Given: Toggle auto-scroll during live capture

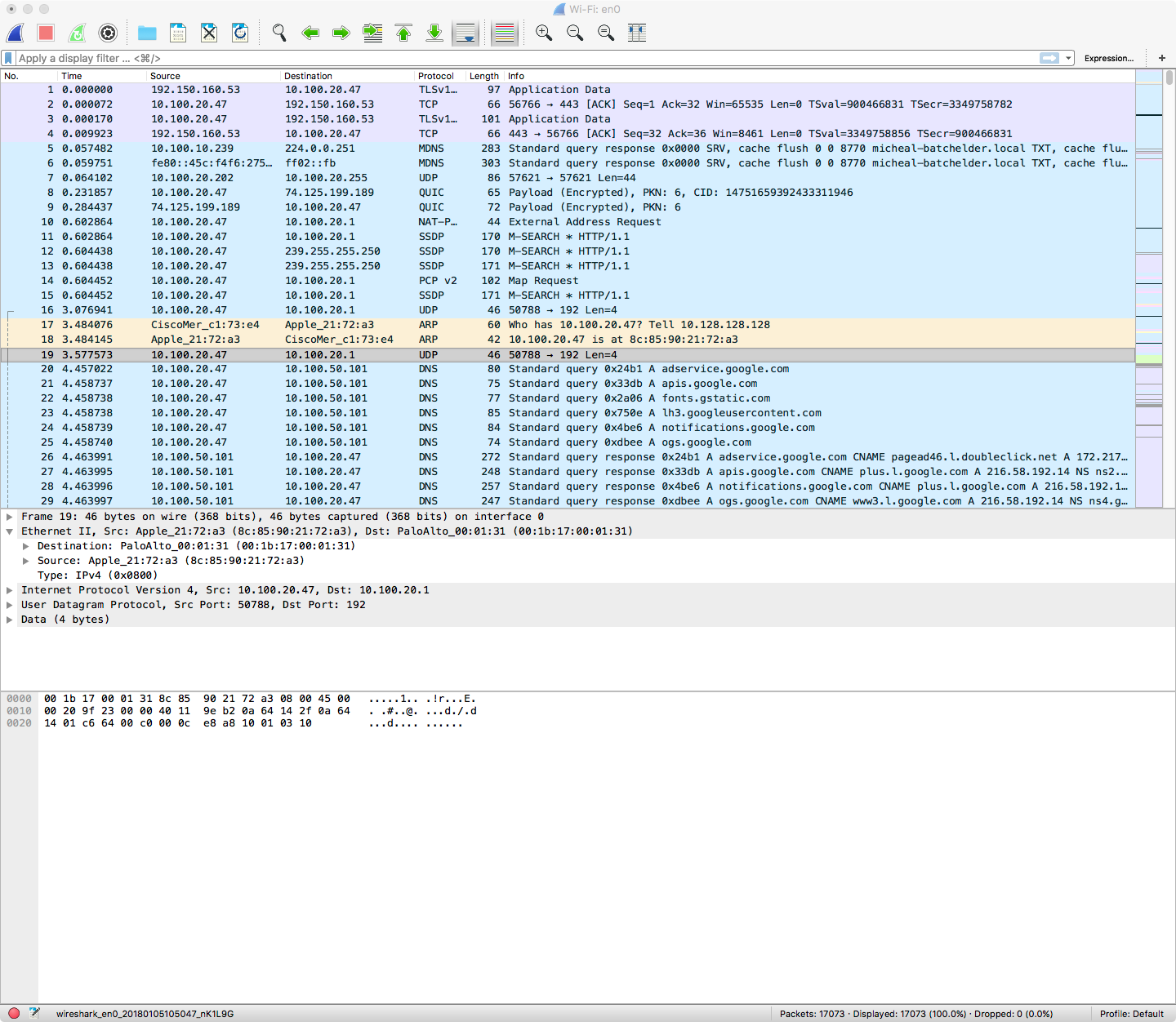Looking at the screenshot, I should [x=465, y=33].
